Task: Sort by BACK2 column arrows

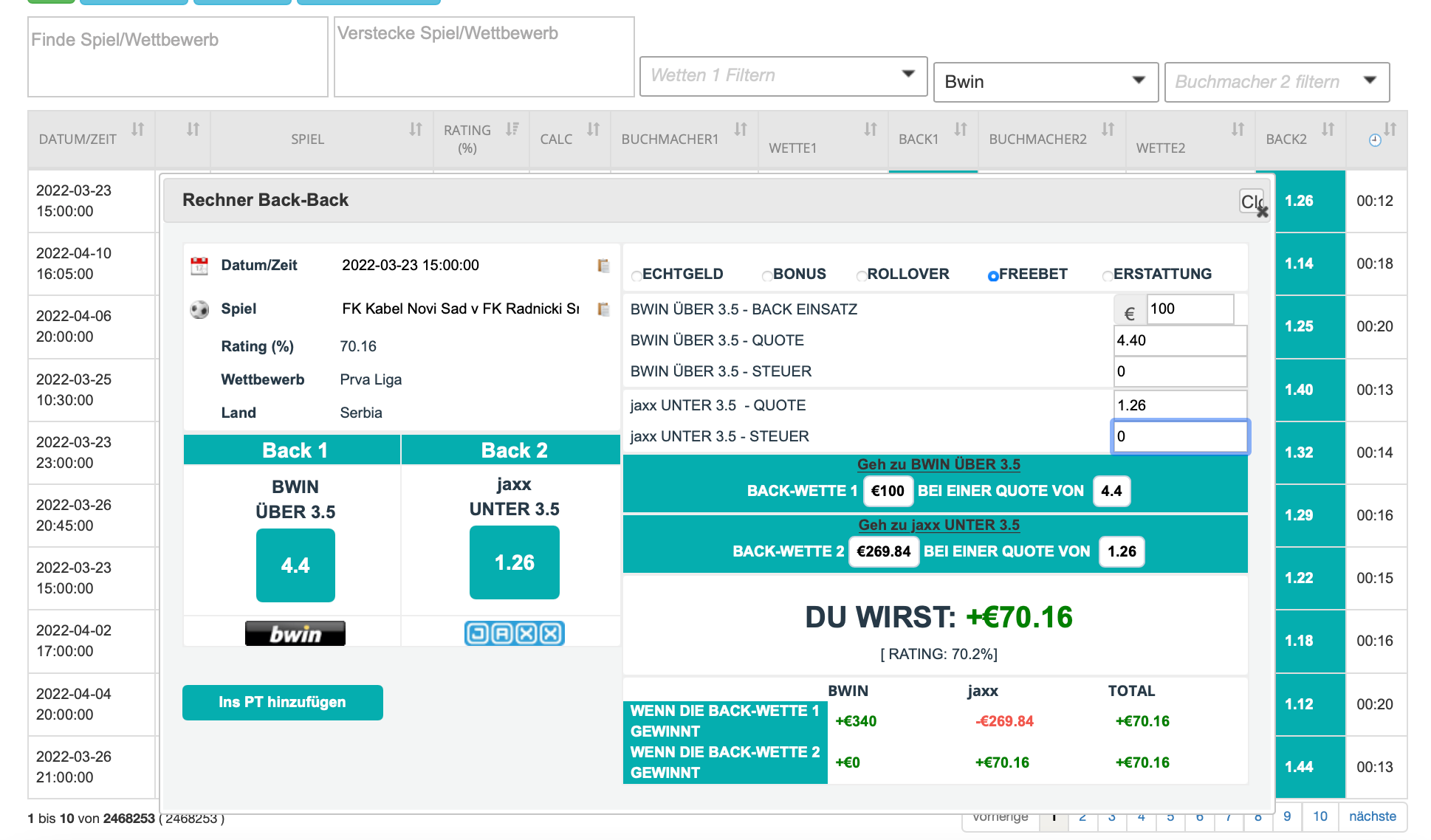Action: (x=1328, y=129)
